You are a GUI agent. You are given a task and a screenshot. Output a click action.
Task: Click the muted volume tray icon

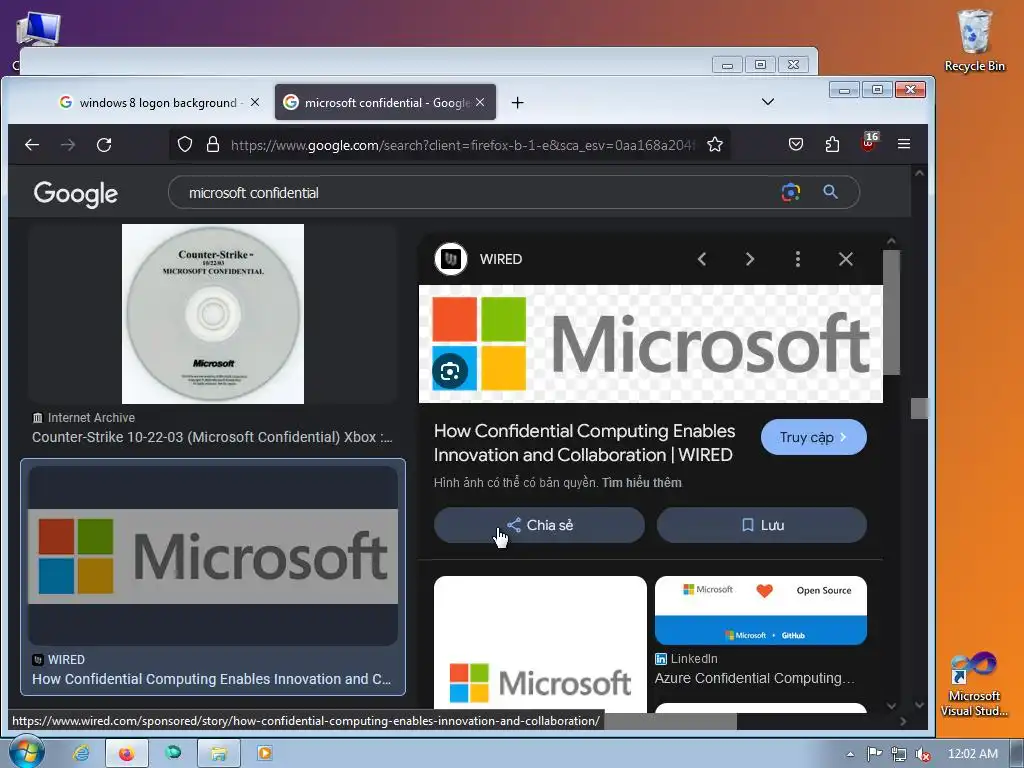click(x=923, y=754)
